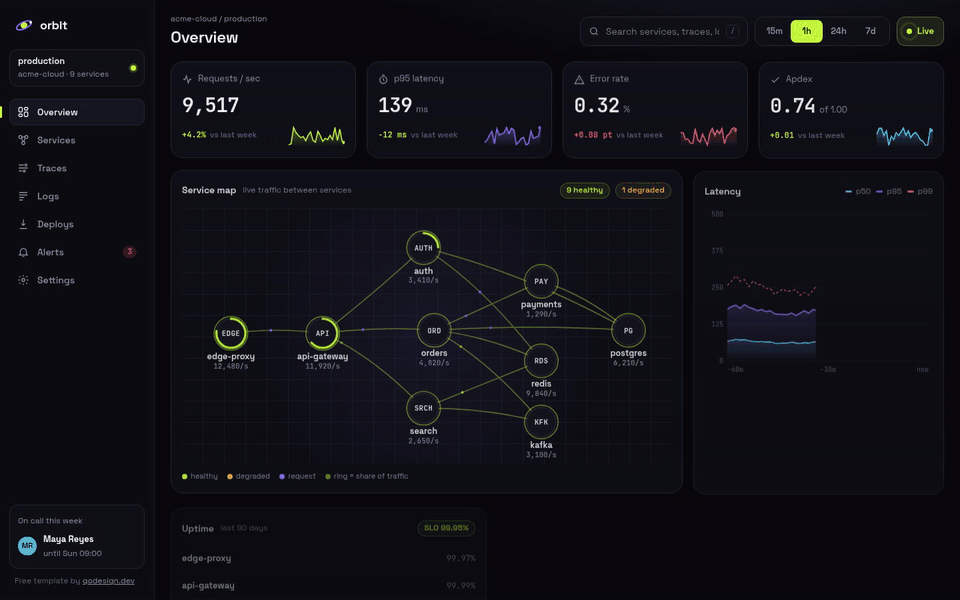Screen dimensions: 960x600
Task: Follow the godesign.dev link
Action: tap(108, 581)
